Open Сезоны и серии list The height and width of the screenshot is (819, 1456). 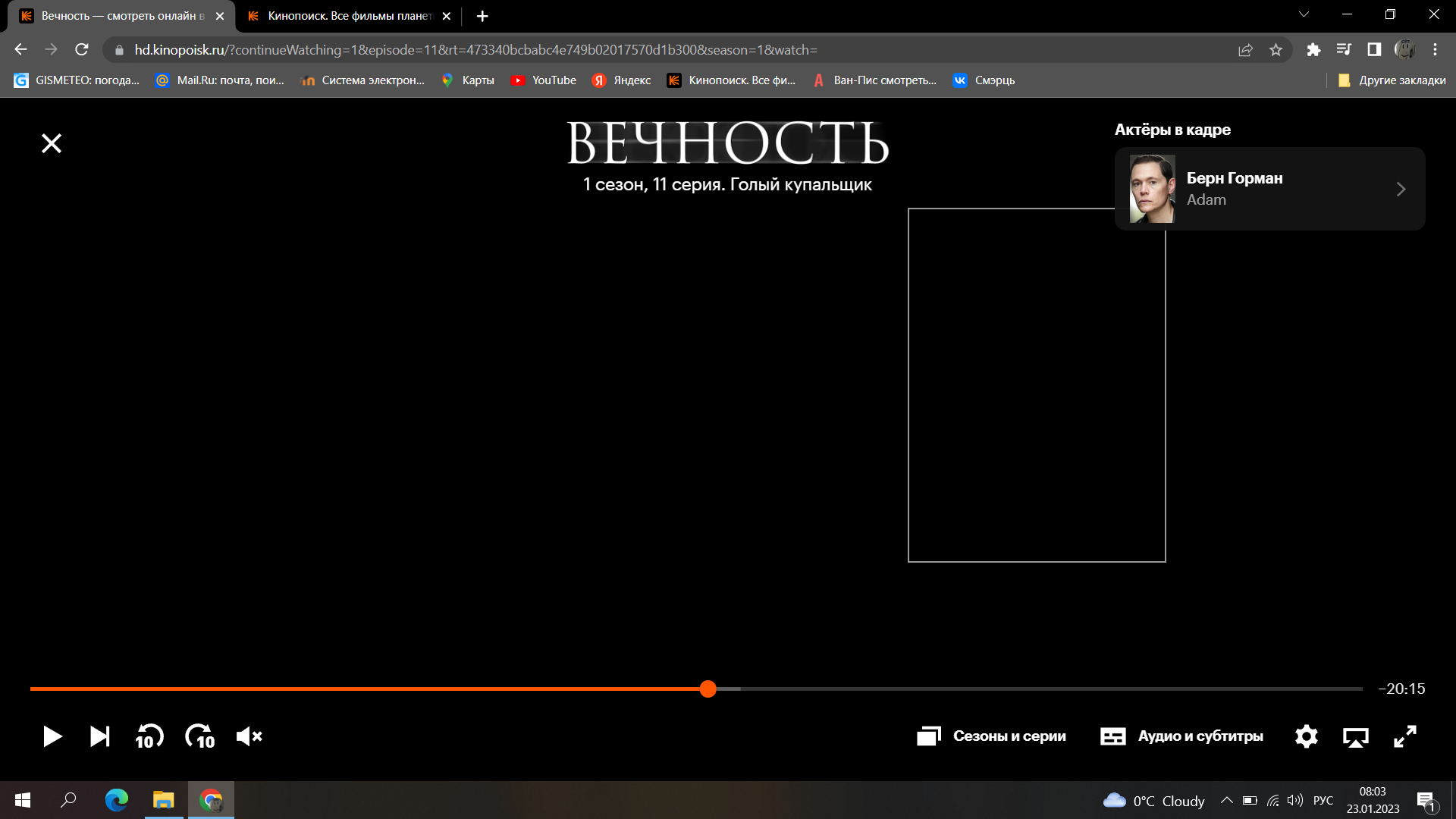[991, 736]
